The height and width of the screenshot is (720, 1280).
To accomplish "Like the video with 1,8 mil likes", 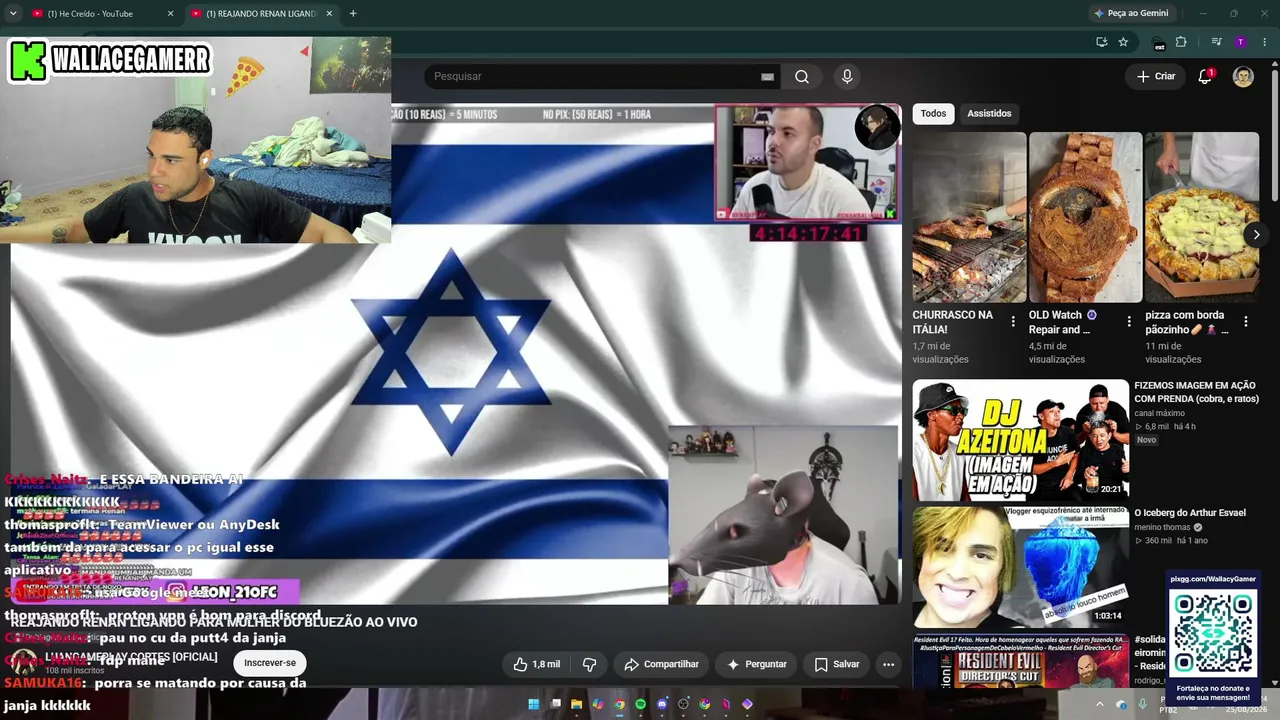I will (x=537, y=664).
